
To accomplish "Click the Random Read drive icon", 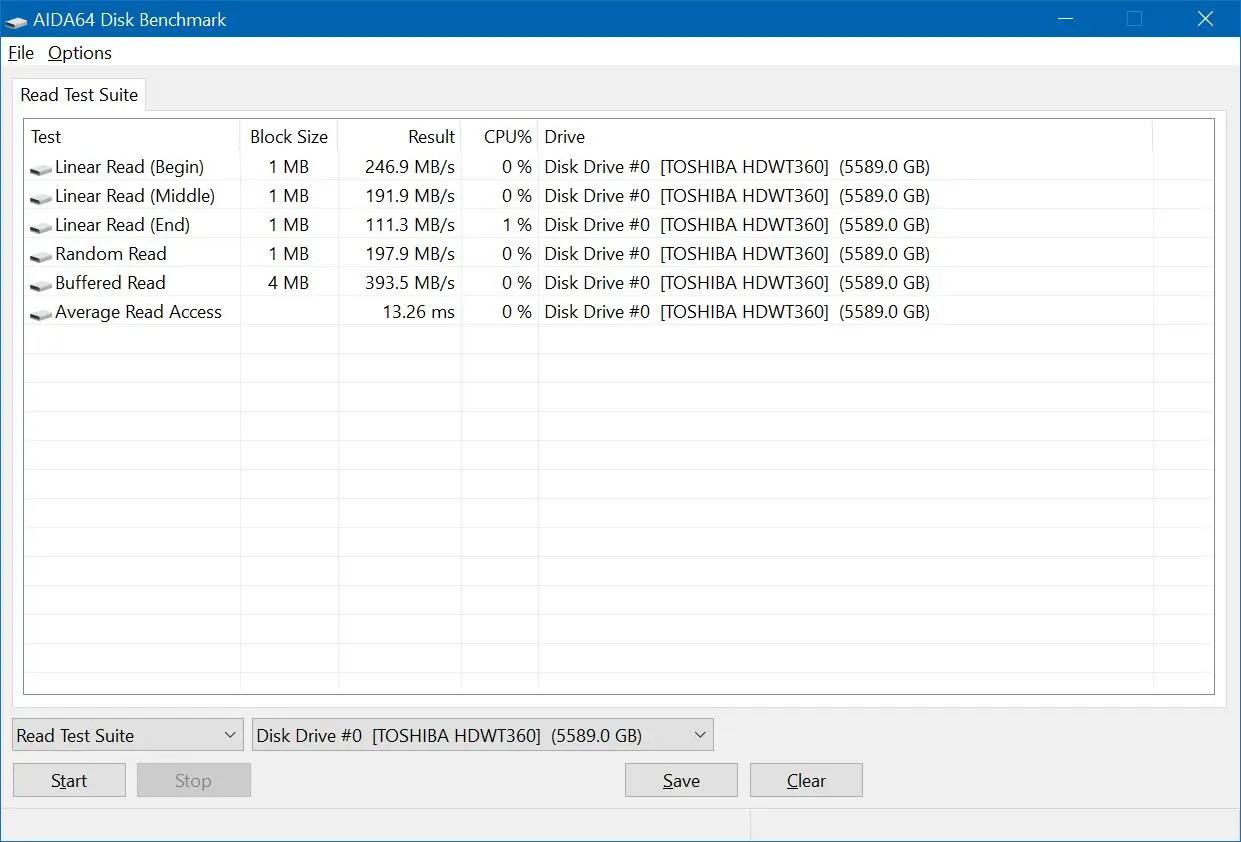I will point(41,256).
